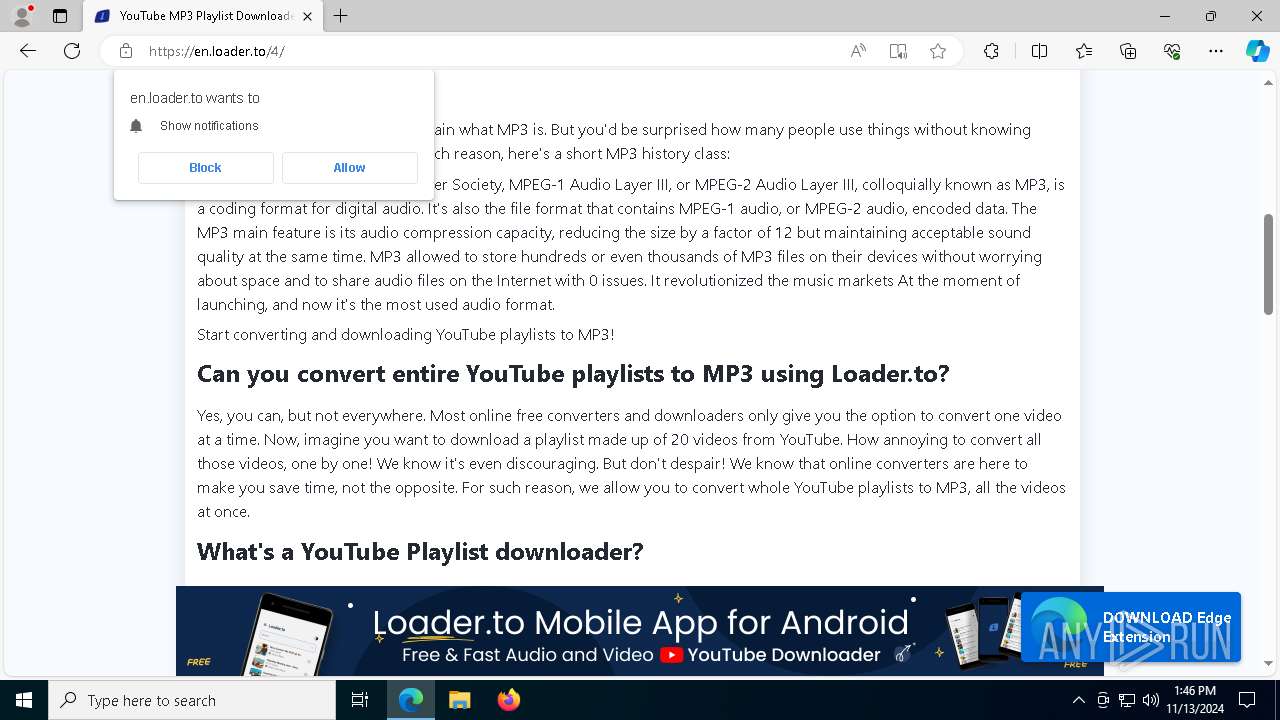
Task: Refresh the current page
Action: pyautogui.click(x=72, y=51)
